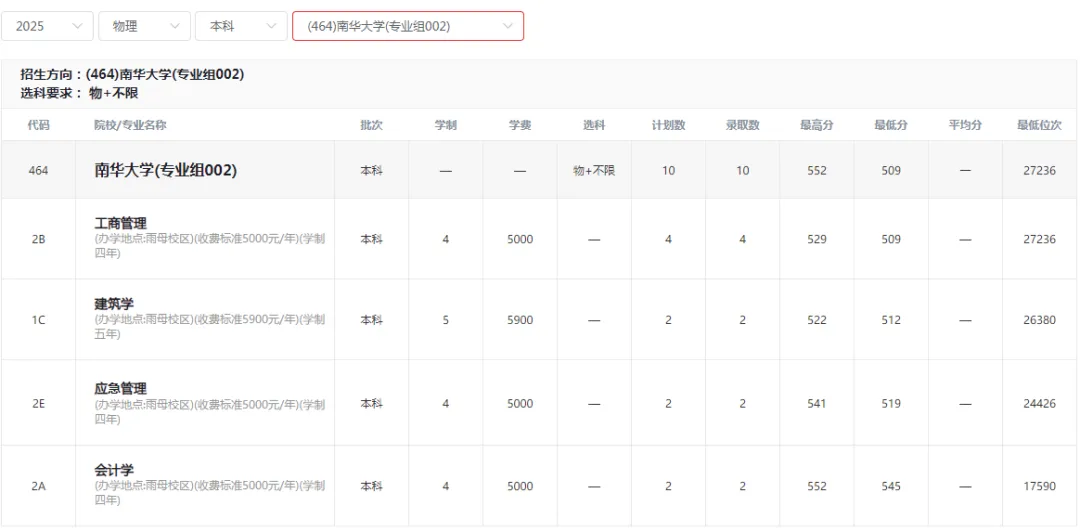Click lowest rank 26380 in 建筑学 row
The height and width of the screenshot is (532, 1080).
1040,320
